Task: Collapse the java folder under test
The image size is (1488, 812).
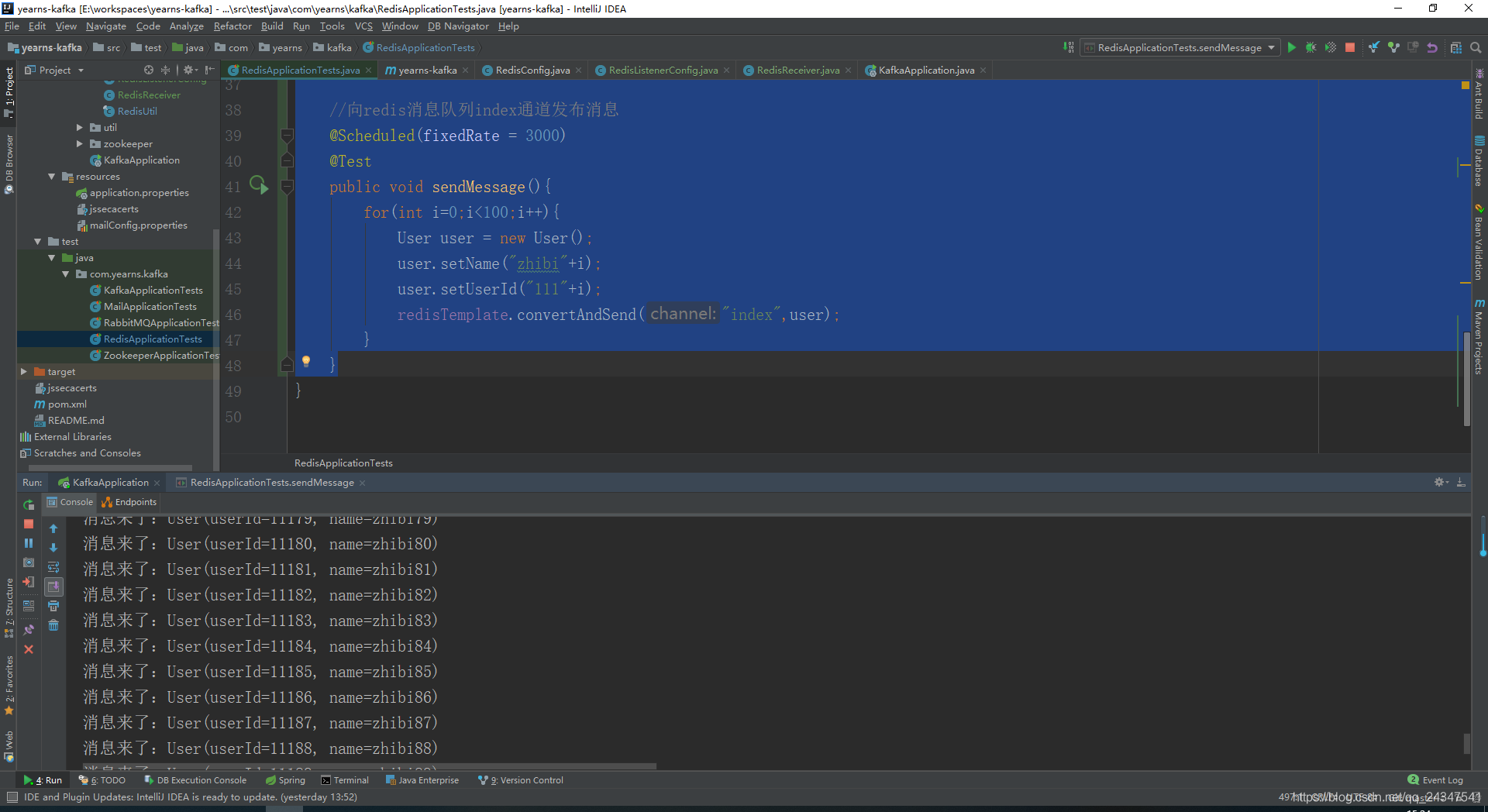Action: [52, 258]
